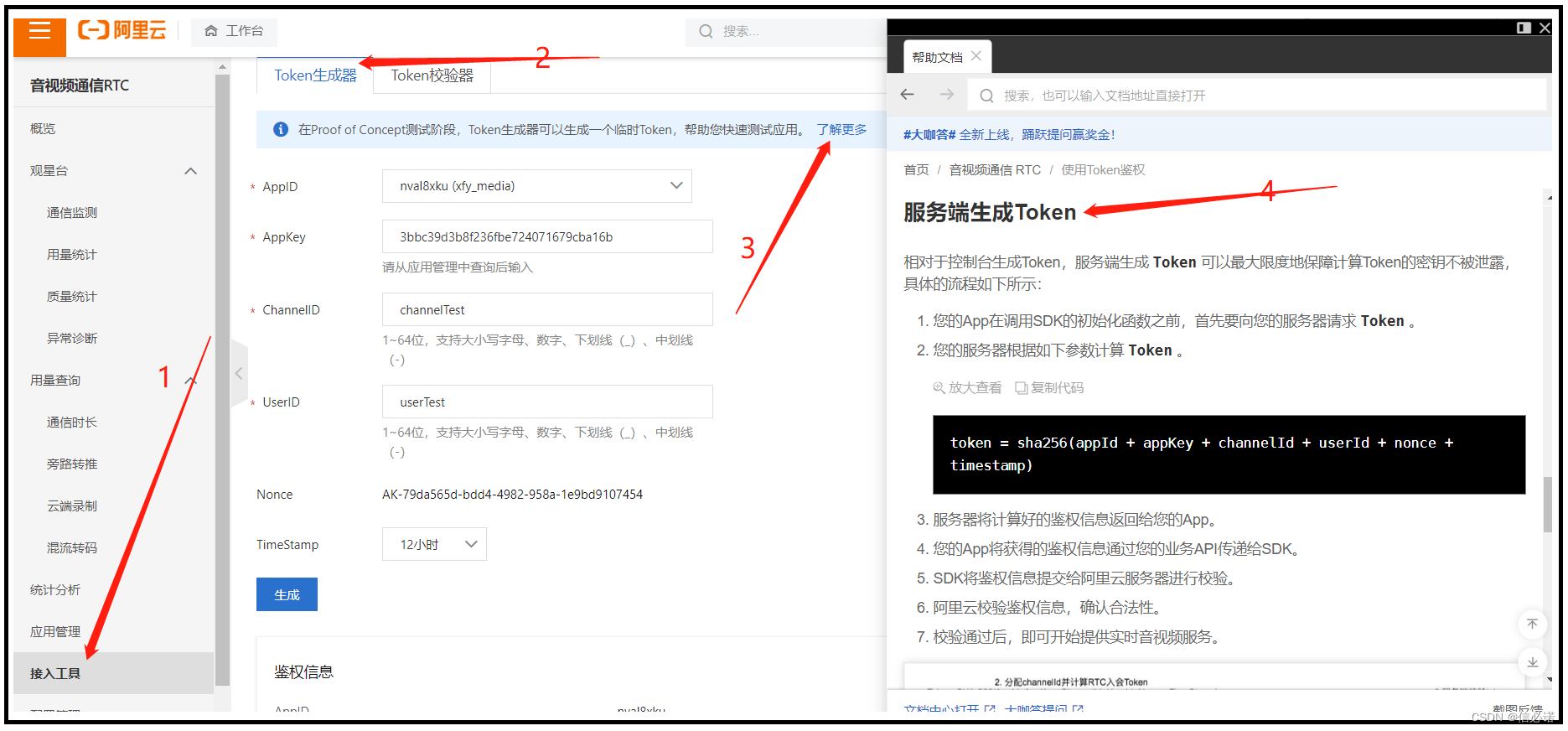Select 接入工具 in the sidebar
Viewport: 1568px width, 731px height.
[114, 673]
